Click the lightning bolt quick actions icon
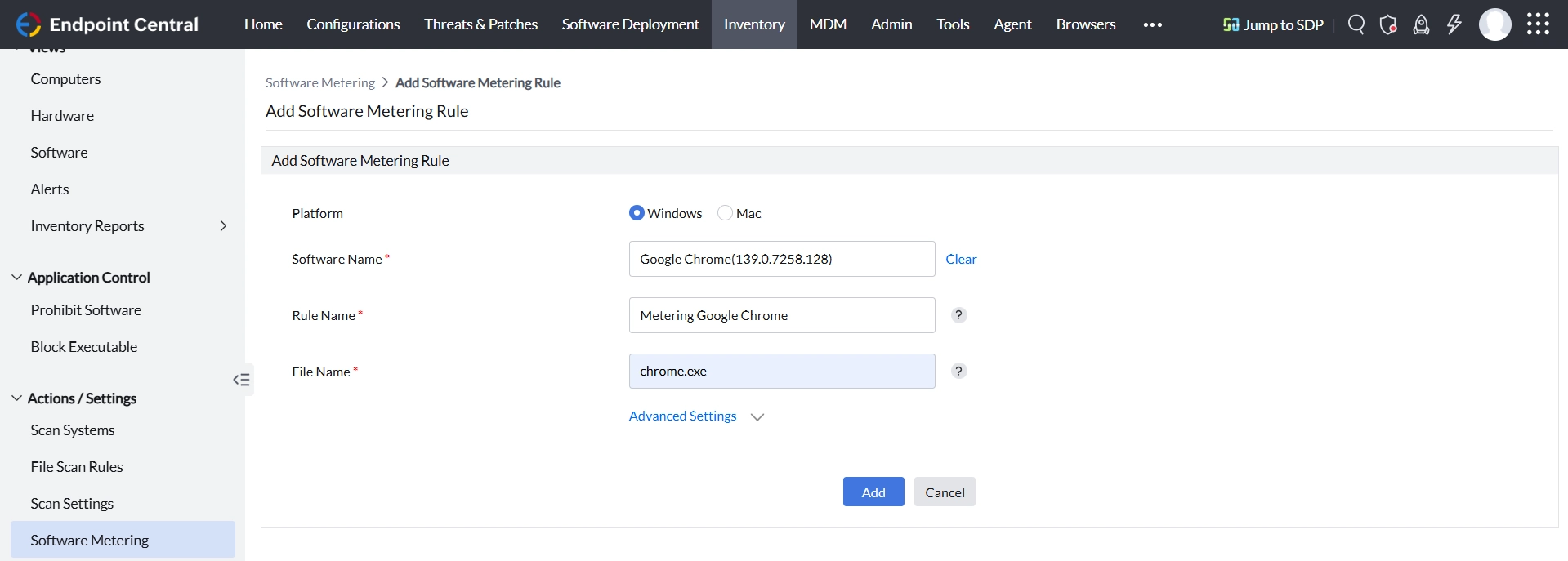The width and height of the screenshot is (1568, 561). coord(1454,24)
